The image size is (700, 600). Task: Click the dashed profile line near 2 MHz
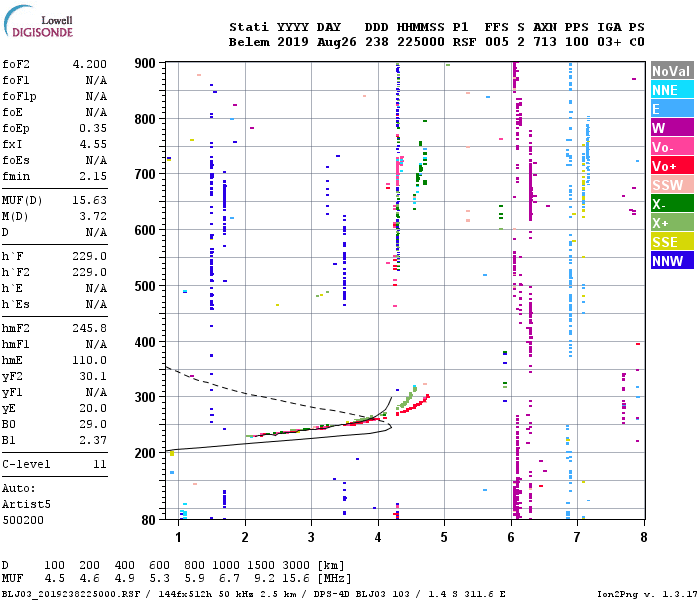click(x=245, y=393)
